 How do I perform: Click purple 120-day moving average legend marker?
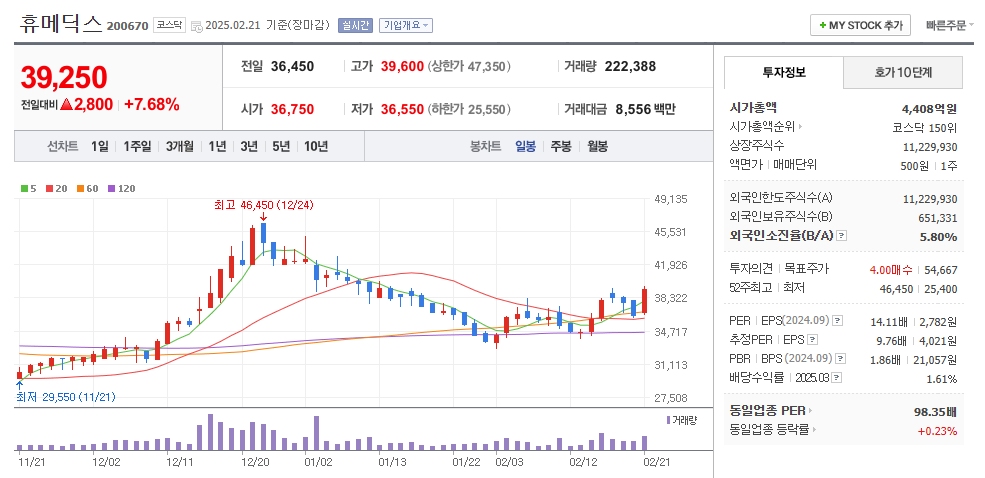(112, 188)
